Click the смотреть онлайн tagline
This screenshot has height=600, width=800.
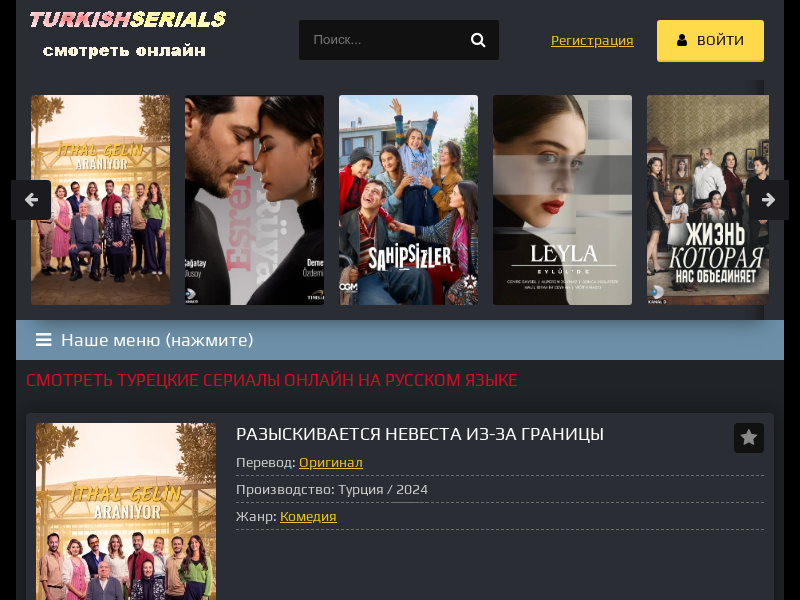coord(124,51)
